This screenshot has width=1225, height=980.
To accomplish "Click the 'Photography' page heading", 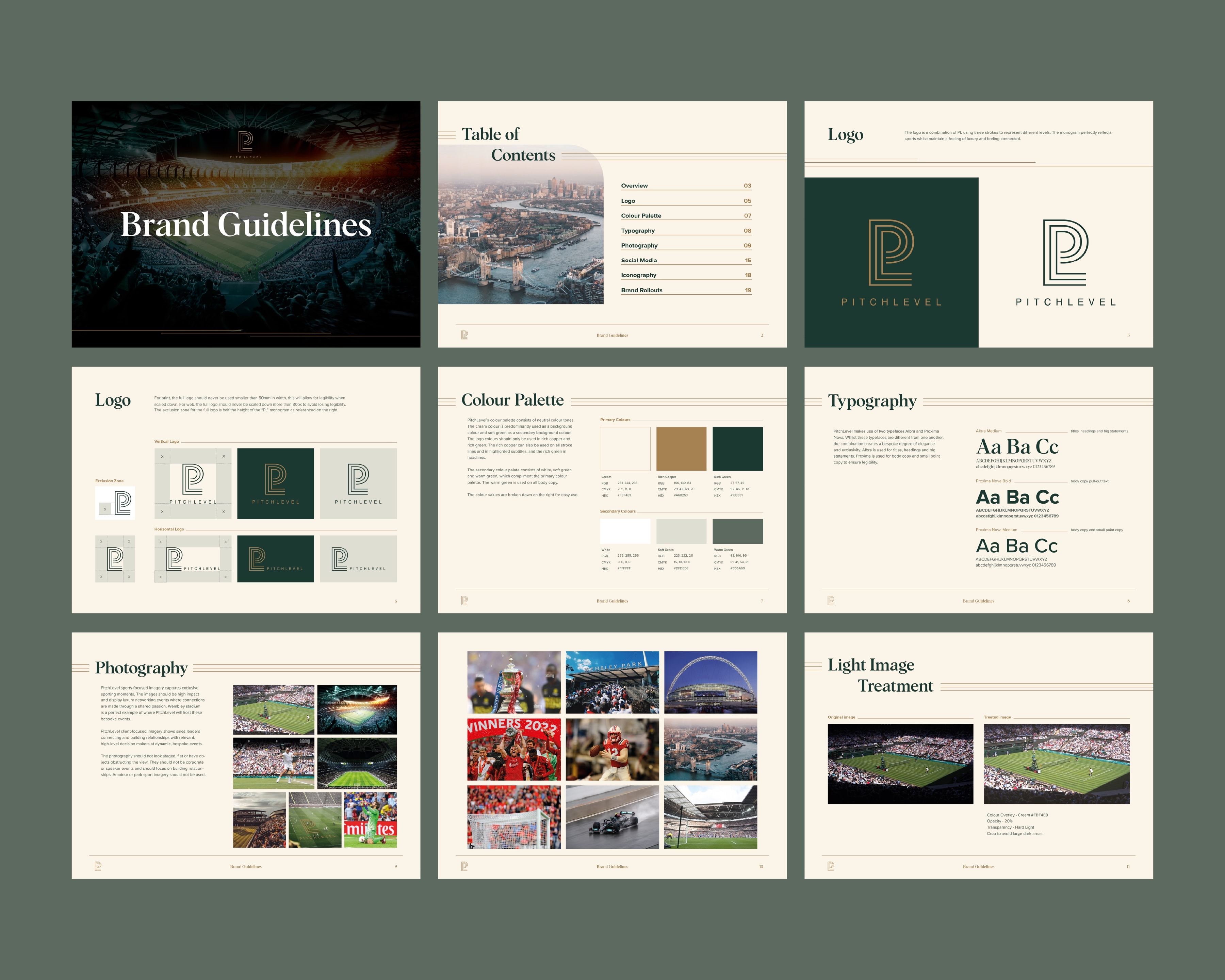I will click(x=142, y=668).
